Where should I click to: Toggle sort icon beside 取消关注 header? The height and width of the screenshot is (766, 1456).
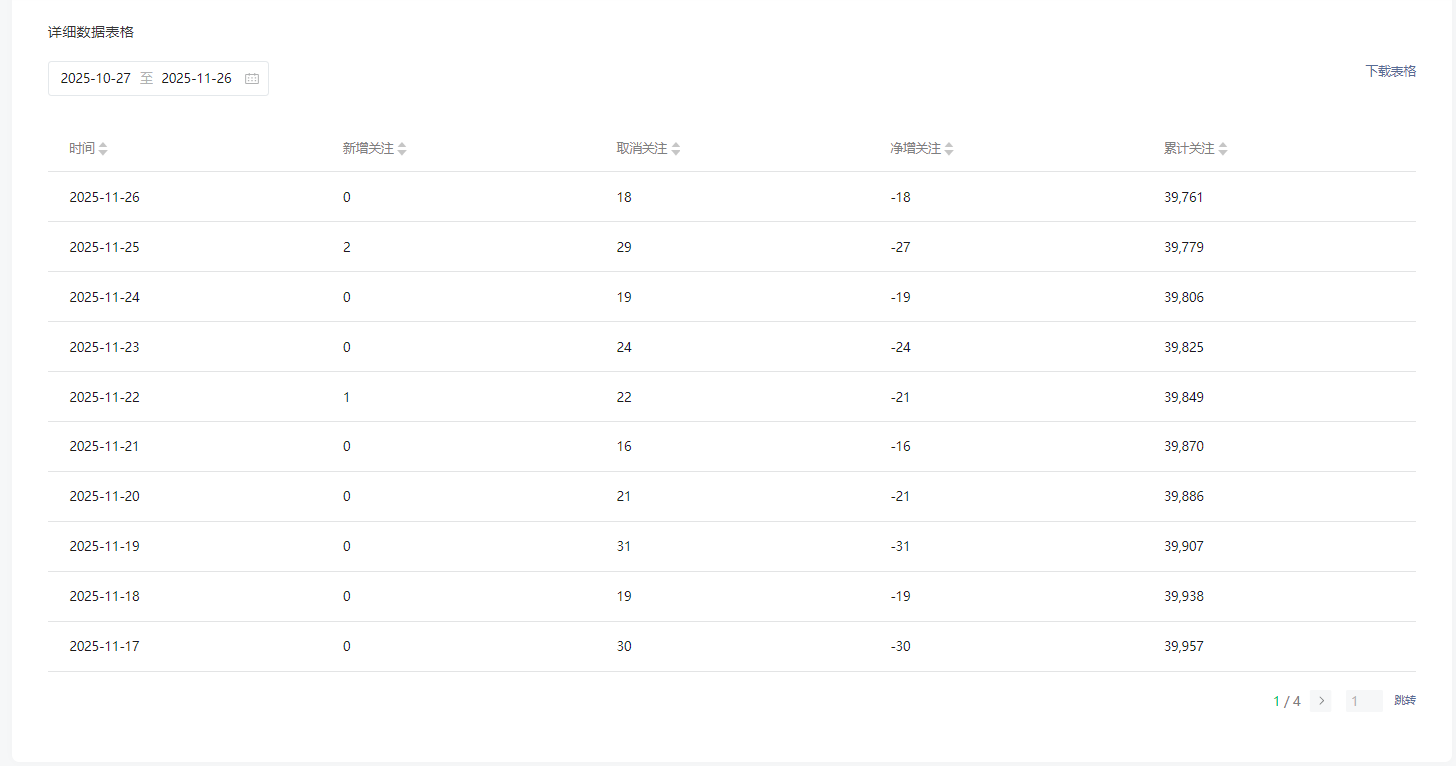[676, 149]
